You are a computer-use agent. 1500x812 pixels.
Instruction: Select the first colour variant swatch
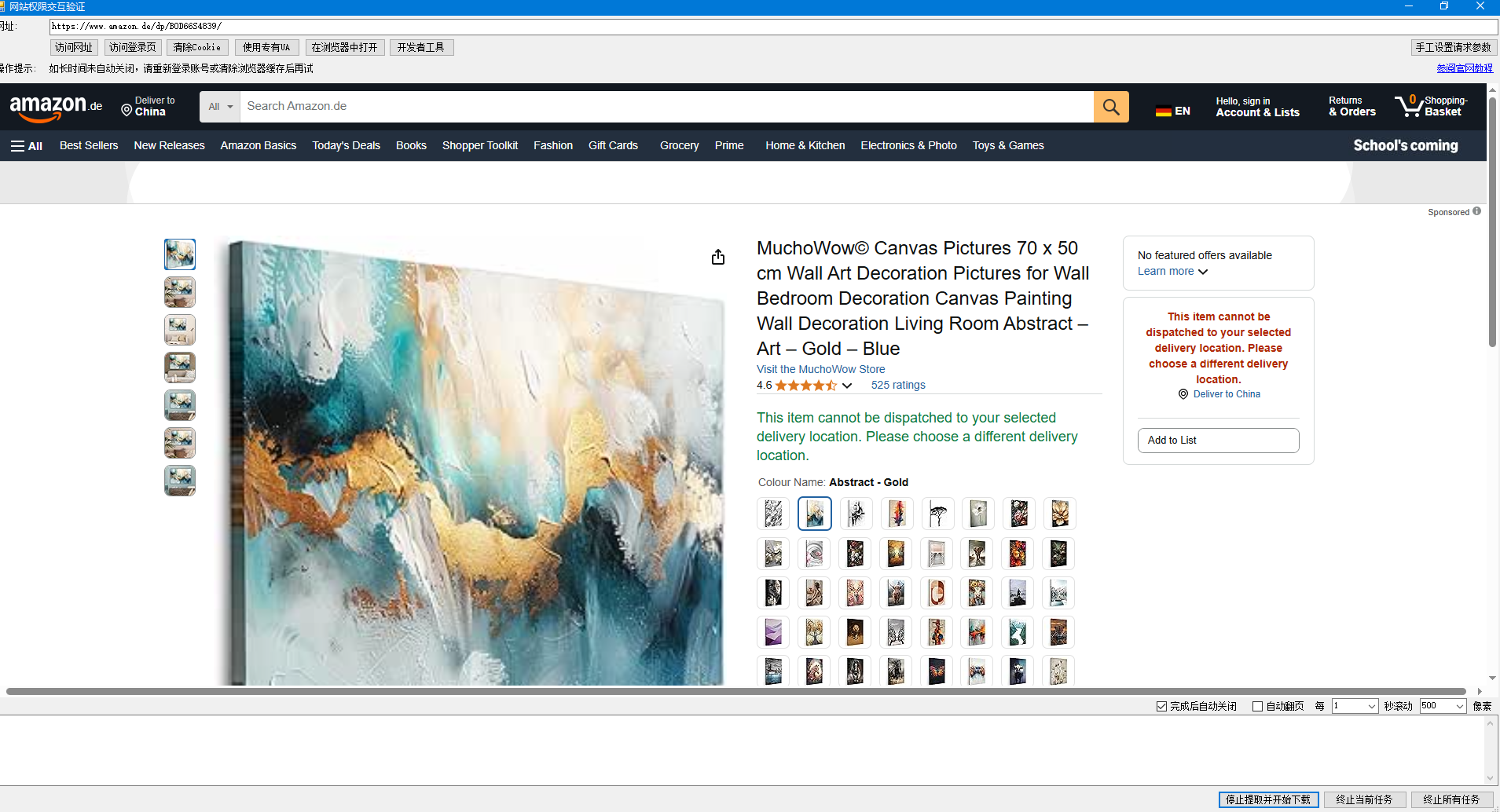tap(773, 514)
